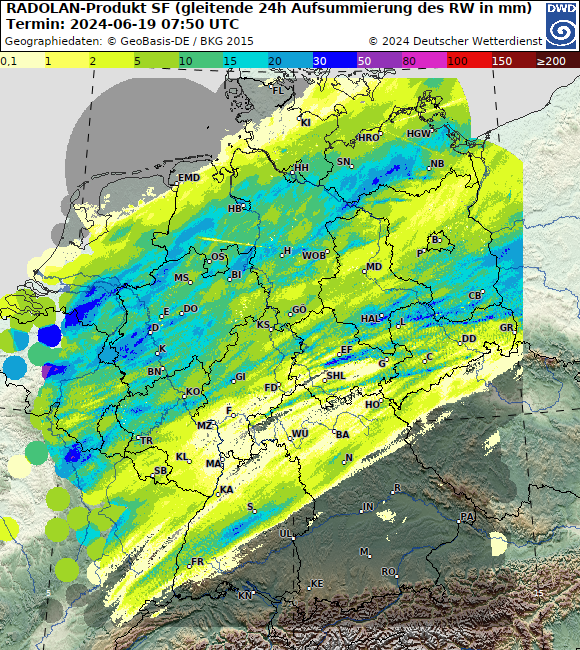Click the HGW city label
This screenshot has height=650, width=580.
pos(419,133)
